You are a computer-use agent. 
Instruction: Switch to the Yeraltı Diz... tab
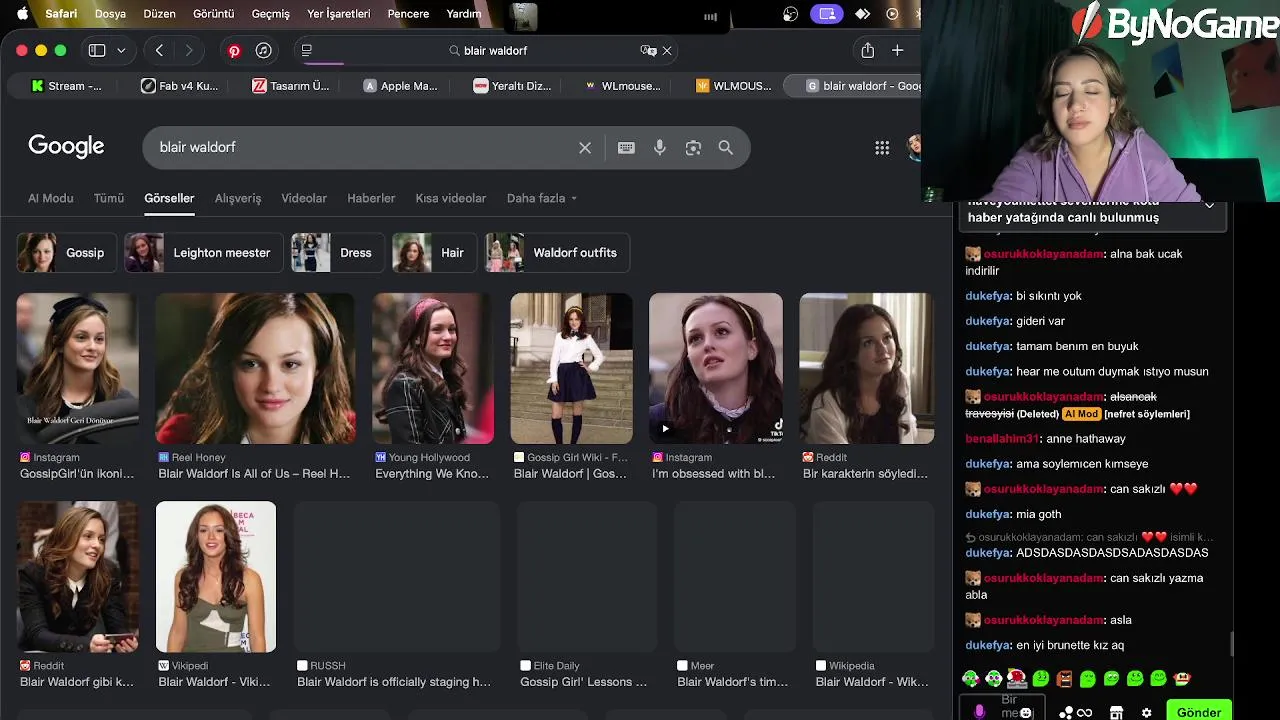[512, 86]
